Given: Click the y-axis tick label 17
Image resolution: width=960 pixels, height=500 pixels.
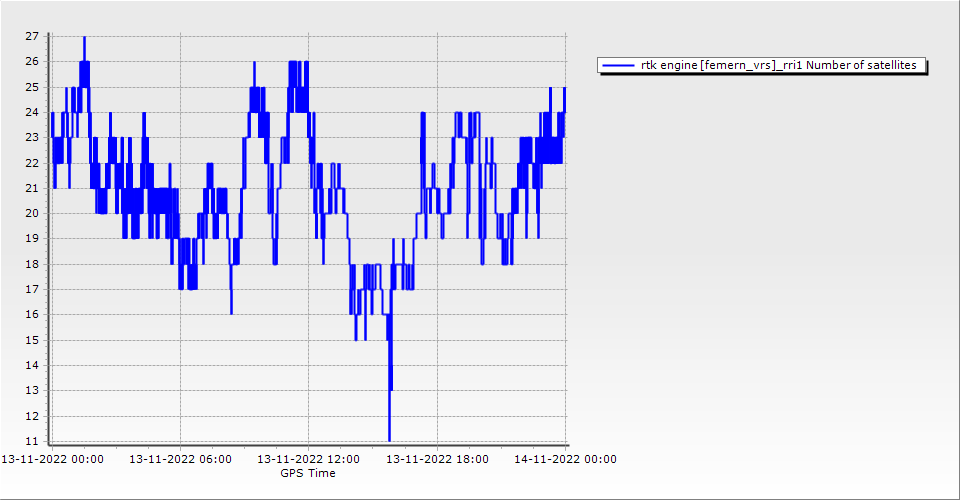Looking at the screenshot, I should pyautogui.click(x=32, y=289).
